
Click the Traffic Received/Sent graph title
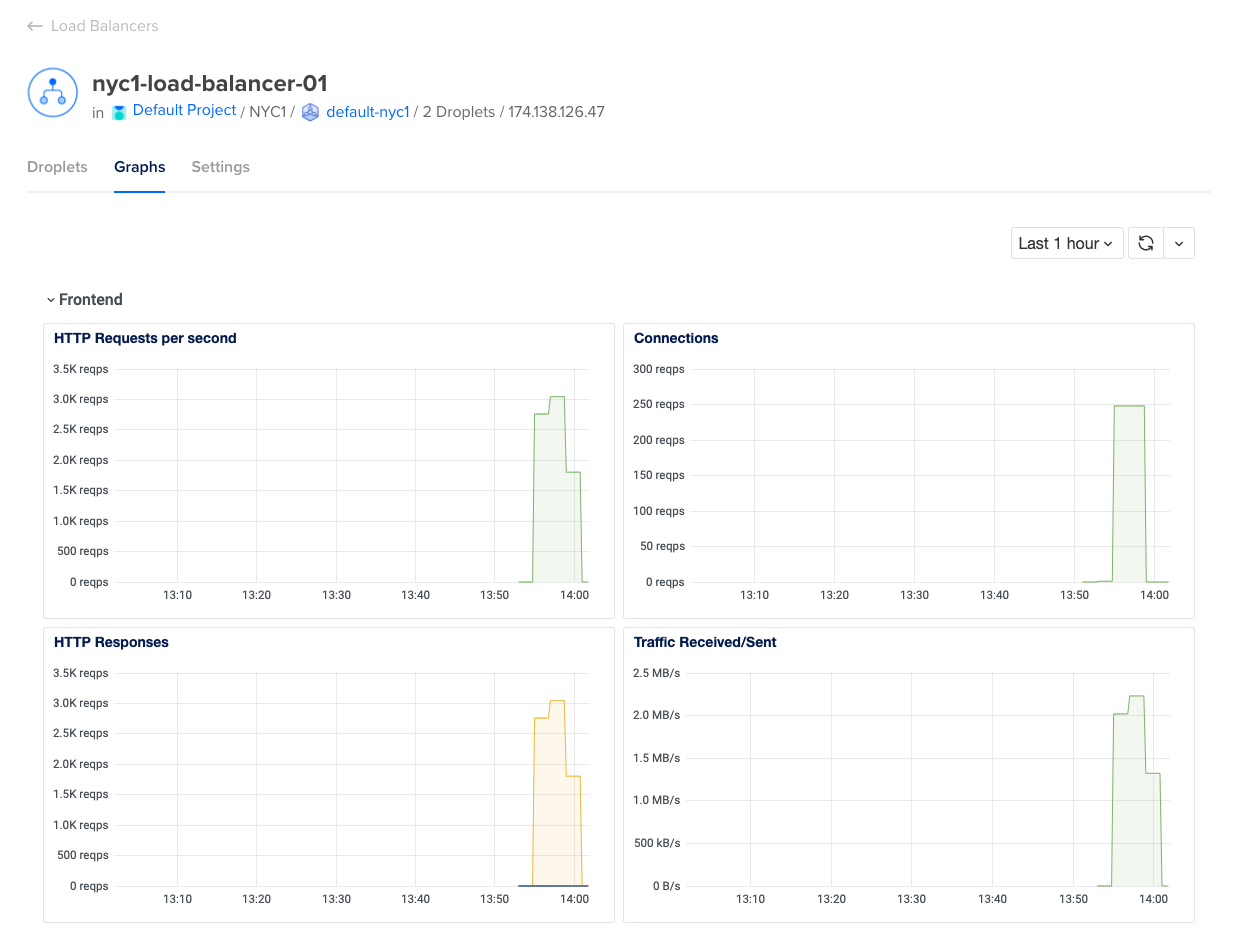tap(705, 642)
